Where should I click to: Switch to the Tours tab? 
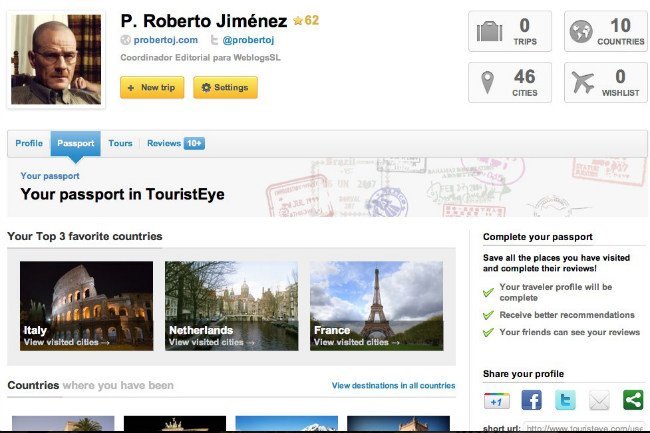(x=120, y=143)
